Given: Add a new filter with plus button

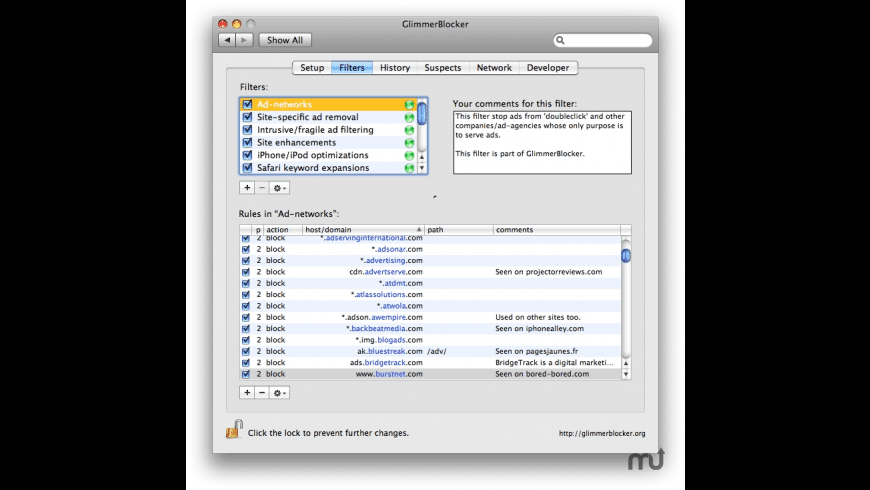Looking at the screenshot, I should [x=247, y=188].
